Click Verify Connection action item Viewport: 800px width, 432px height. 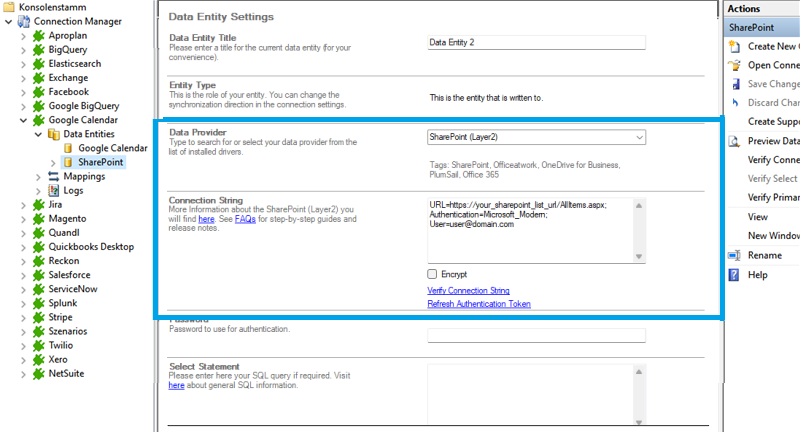click(x=773, y=160)
